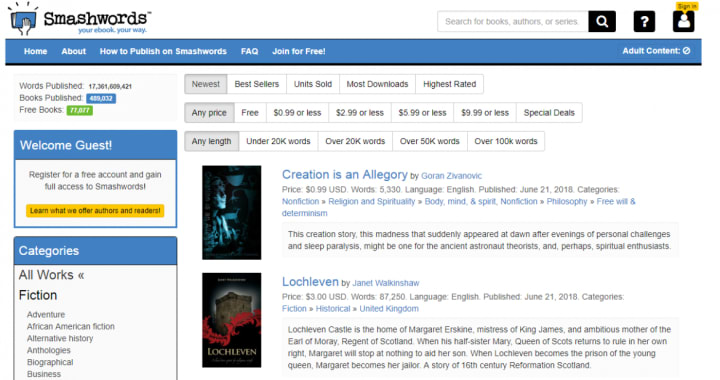Open the Lochleven cover thumbnail
720x380 pixels.
pyautogui.click(x=232, y=320)
